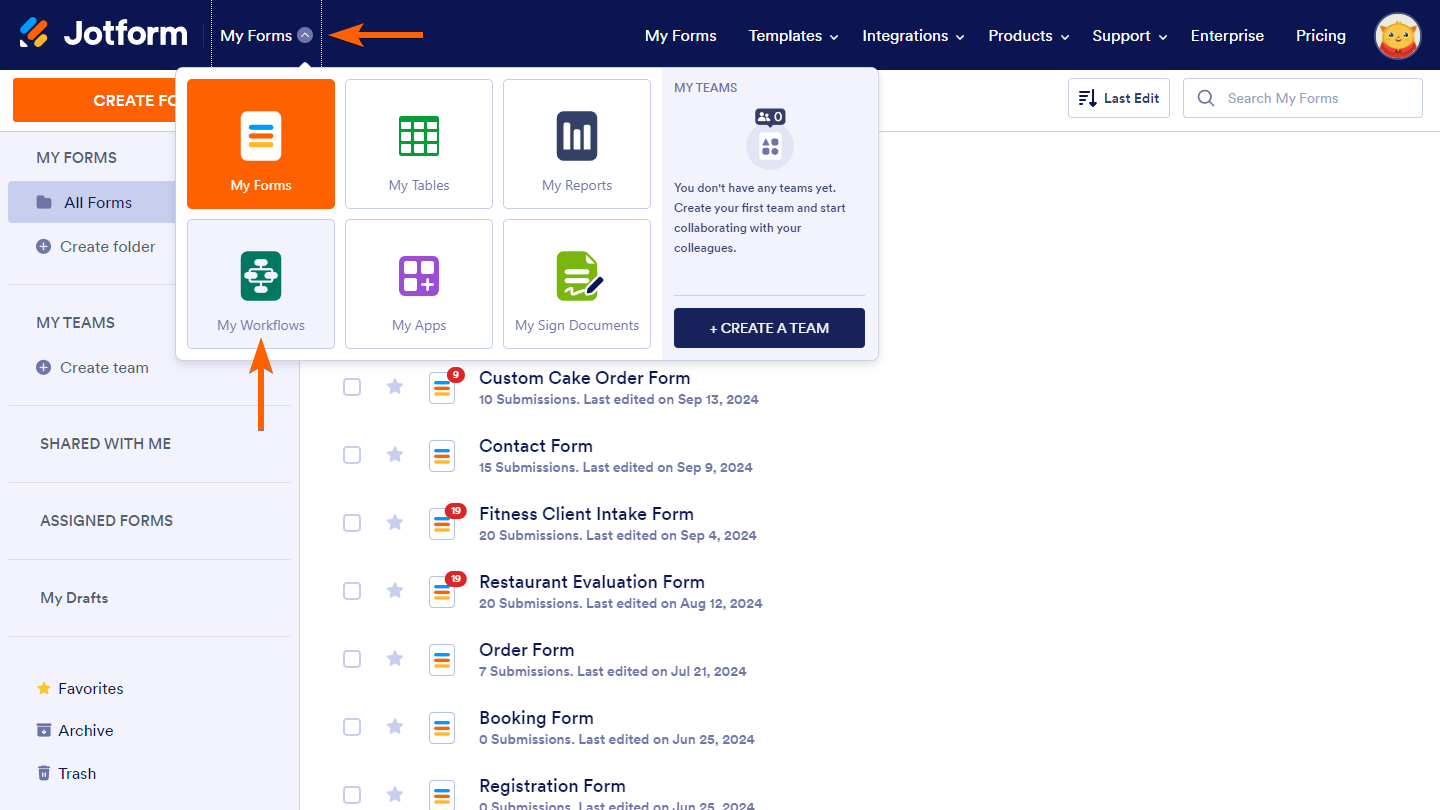
Task: Open the Contact Form title
Action: click(536, 446)
